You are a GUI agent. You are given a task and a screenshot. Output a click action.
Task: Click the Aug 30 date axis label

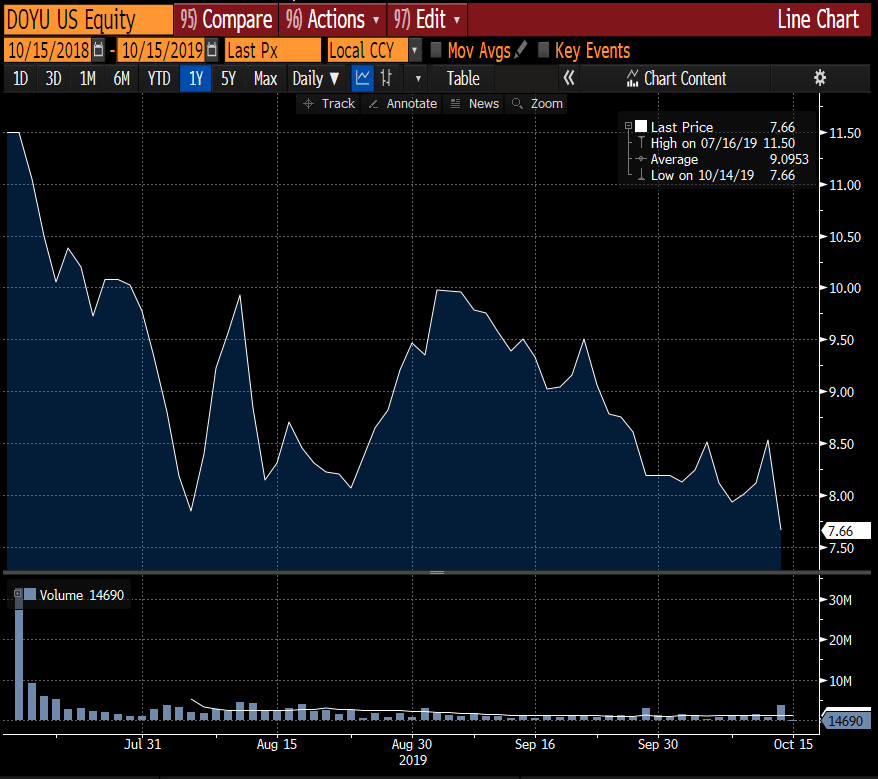tap(412, 744)
